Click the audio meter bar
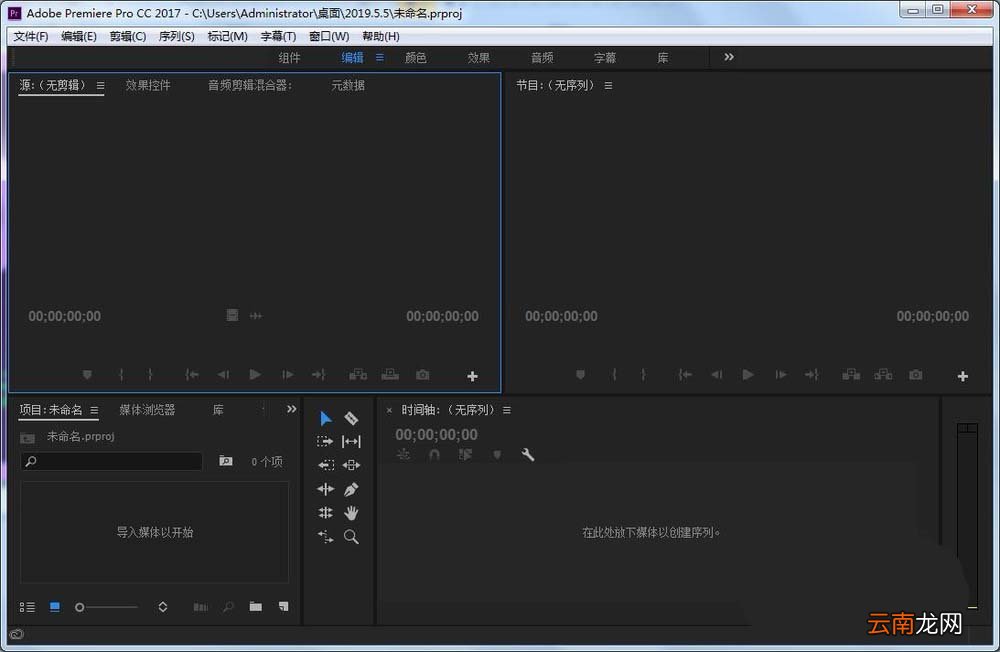The image size is (1000, 652). point(967,515)
